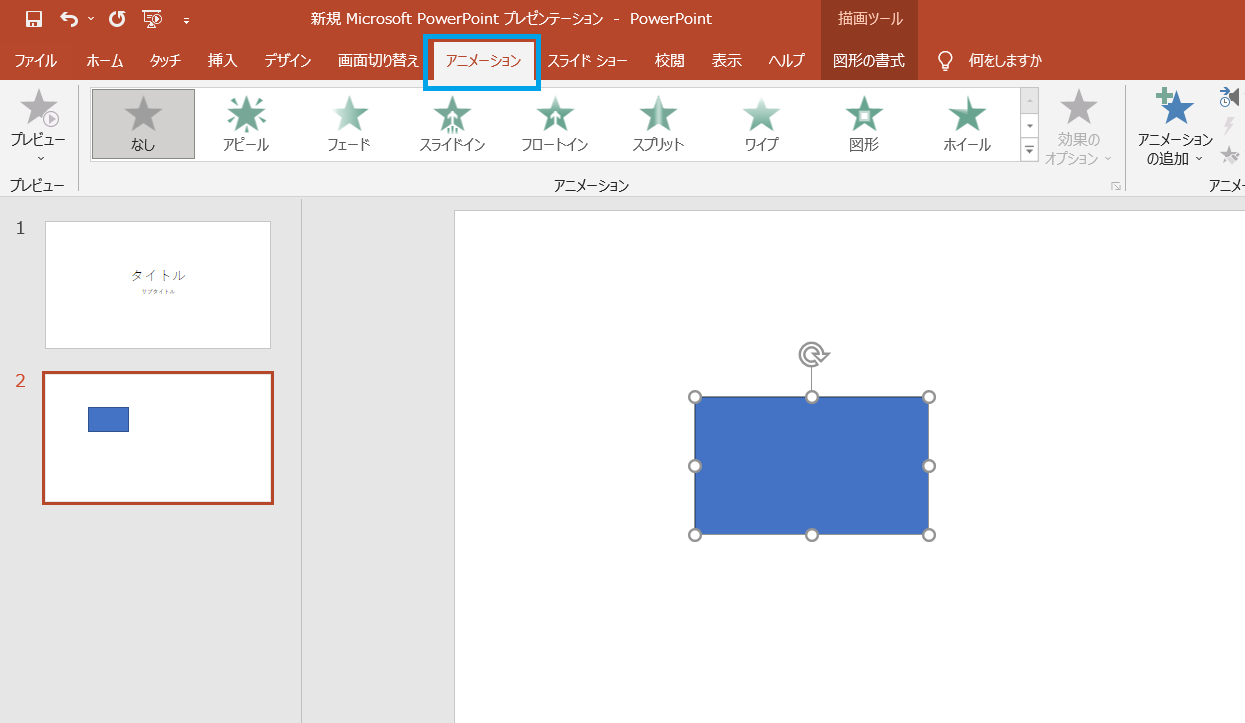Click the Redo icon in quick access
The width and height of the screenshot is (1245, 723).
click(x=117, y=19)
